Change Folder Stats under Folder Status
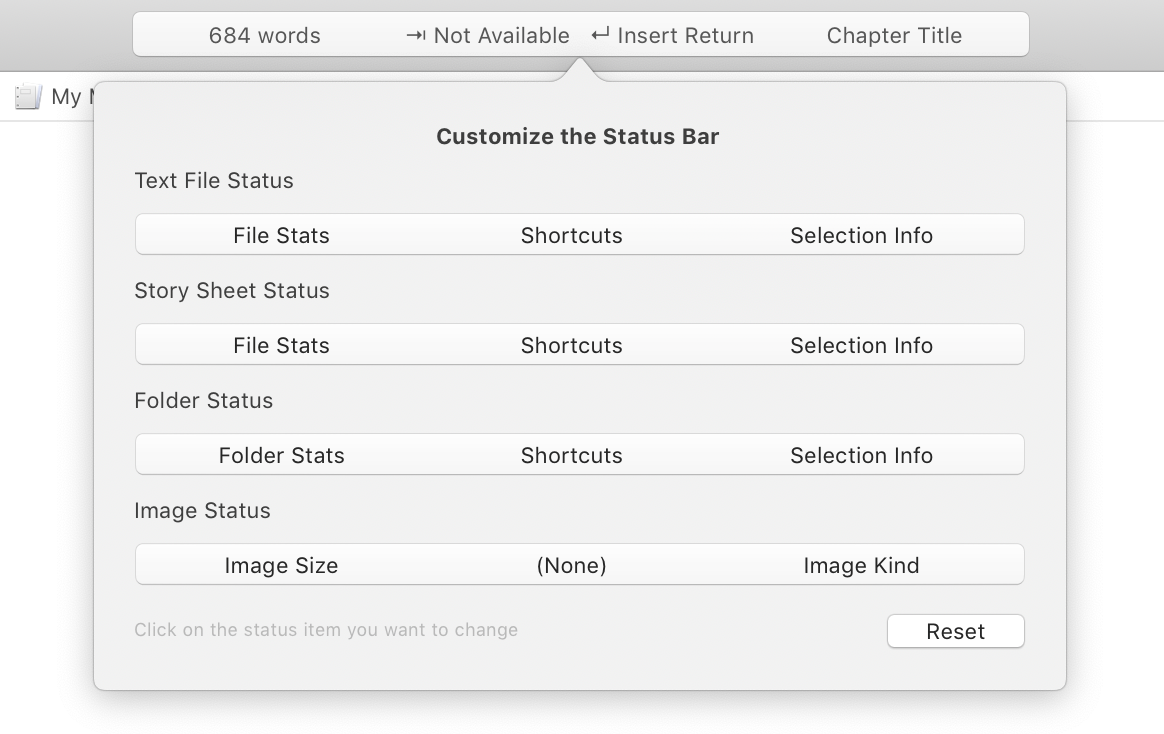Image resolution: width=1164 pixels, height=734 pixels. coord(281,455)
